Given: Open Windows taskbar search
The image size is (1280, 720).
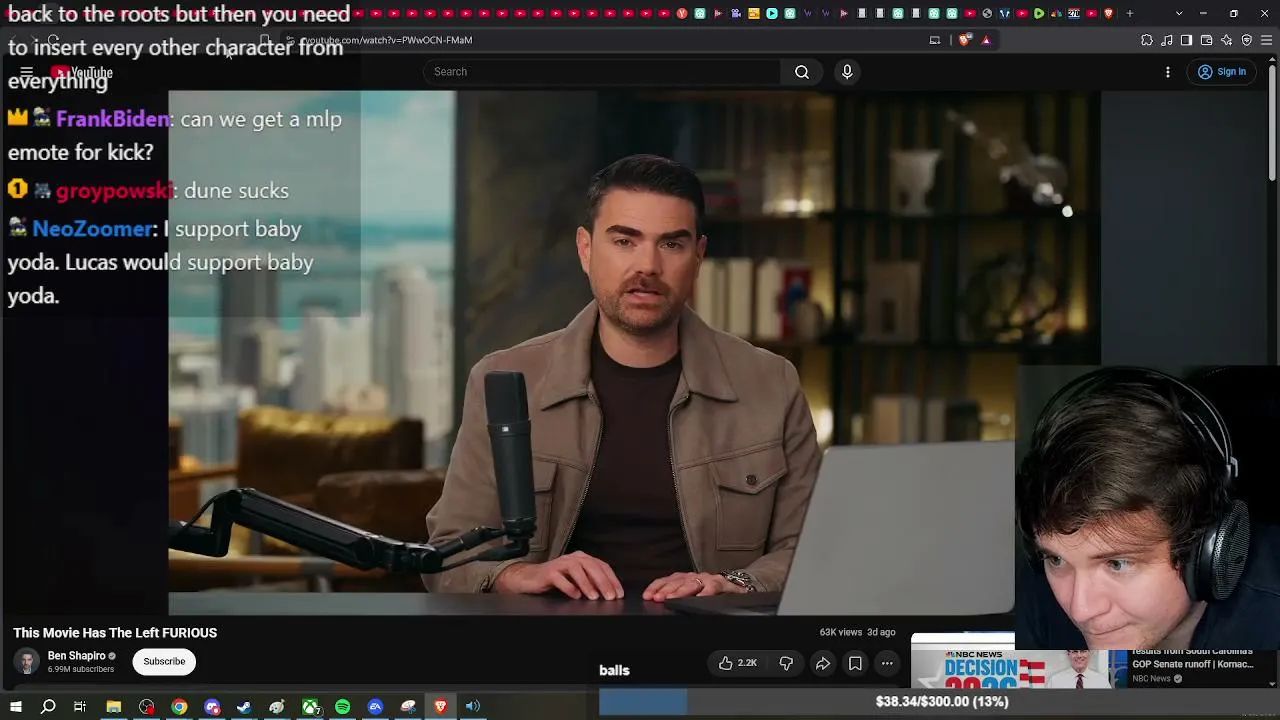Looking at the screenshot, I should (x=48, y=707).
